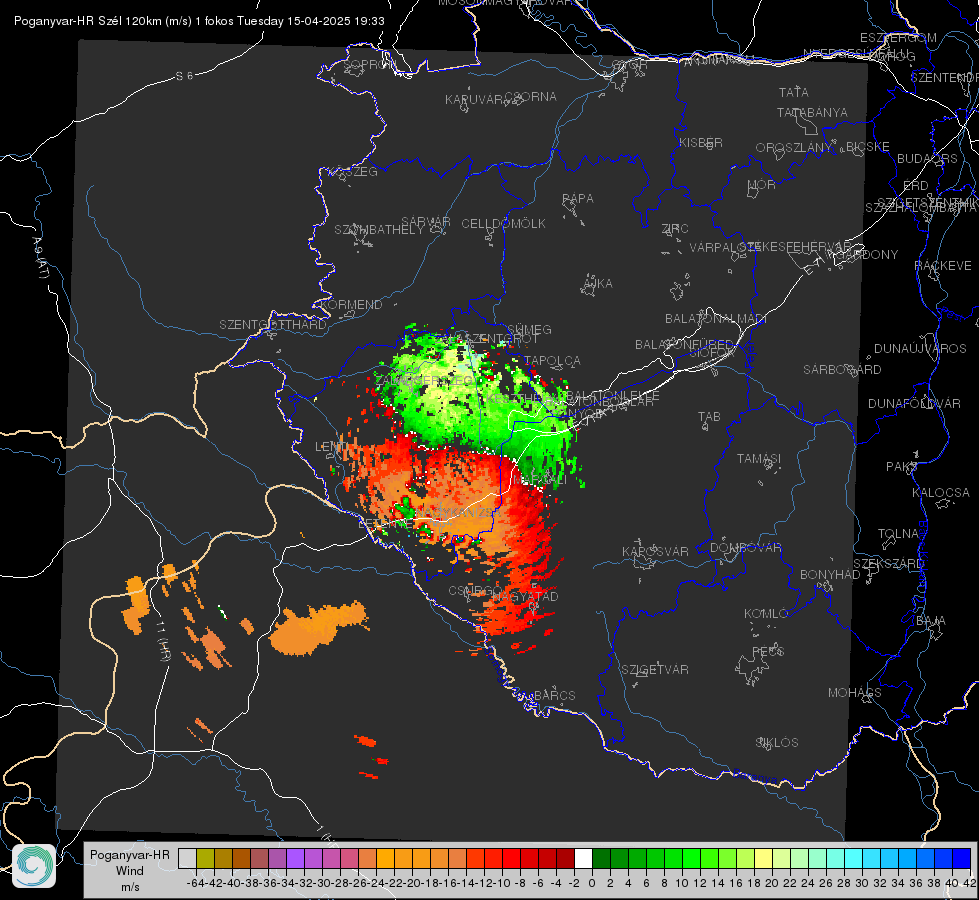Click the TAB city label
Viewport: 979px width, 900px height.
709,417
